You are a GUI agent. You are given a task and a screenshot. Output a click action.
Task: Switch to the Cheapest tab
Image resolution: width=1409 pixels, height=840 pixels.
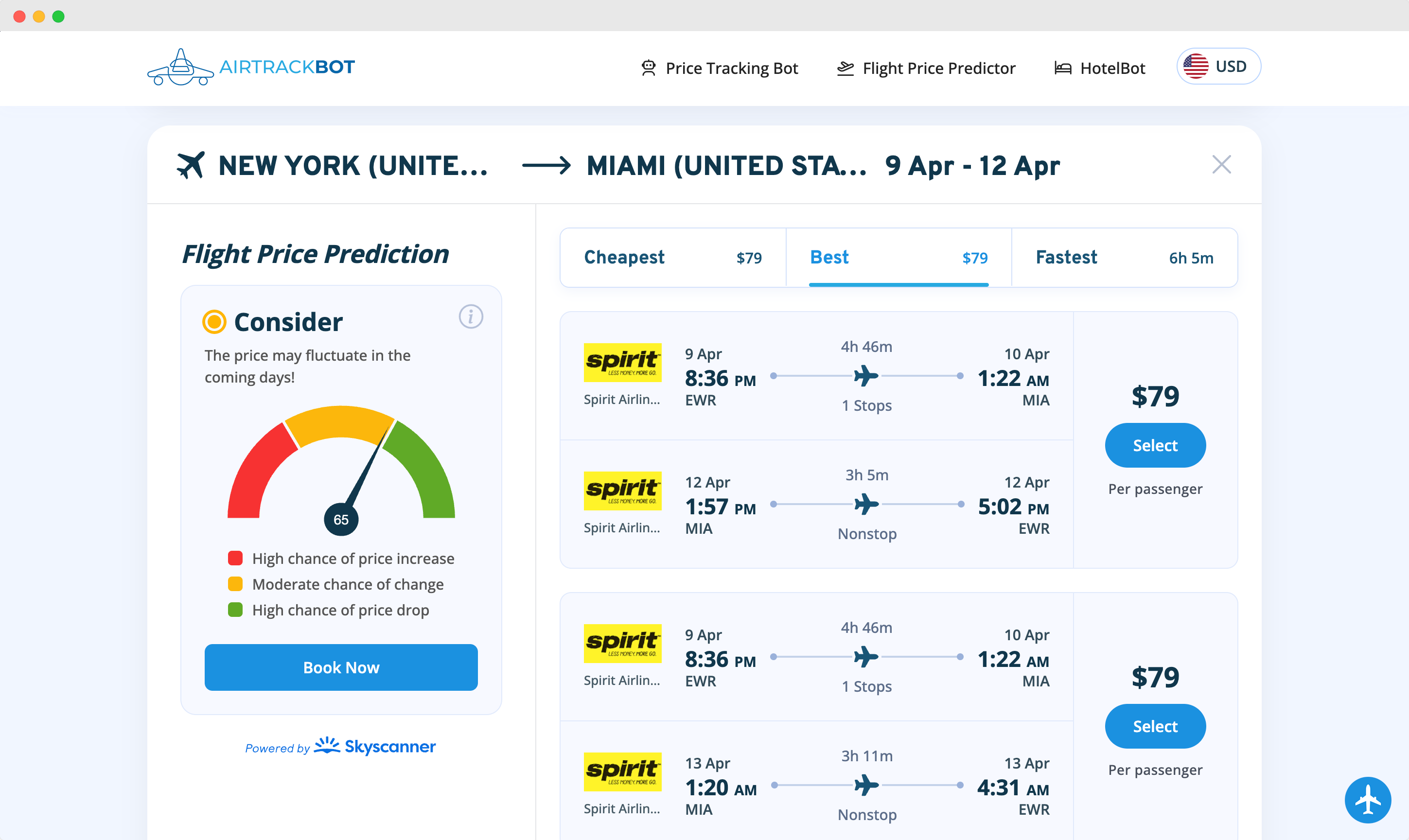point(672,258)
